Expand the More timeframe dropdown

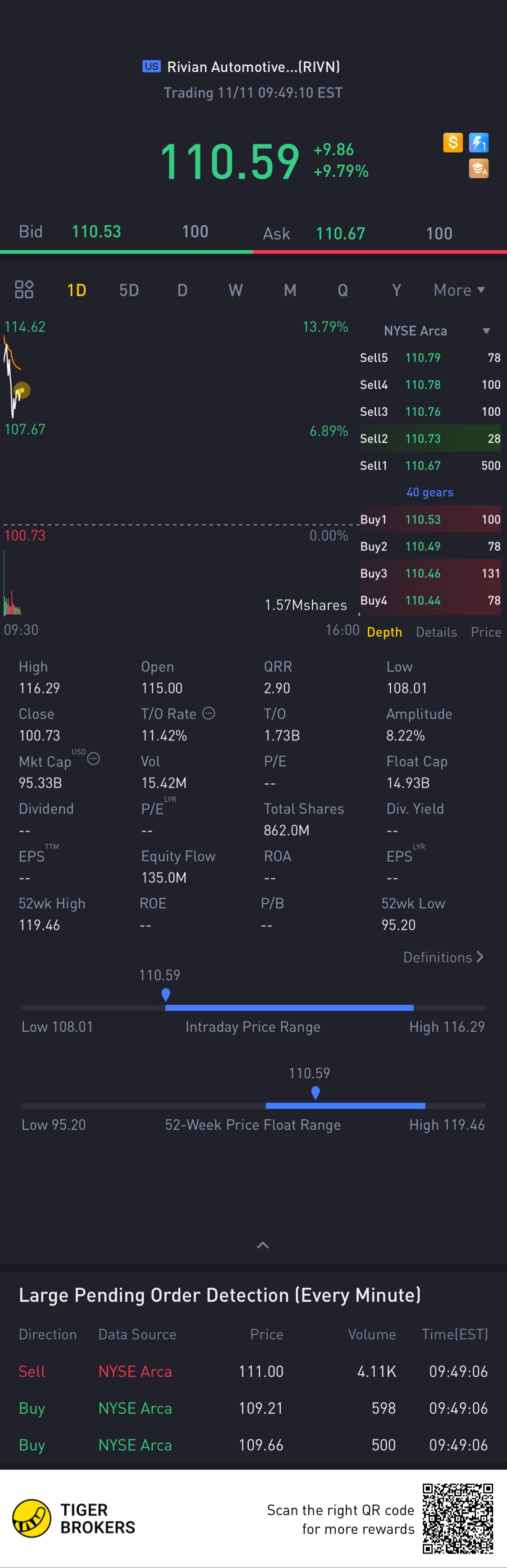(459, 290)
